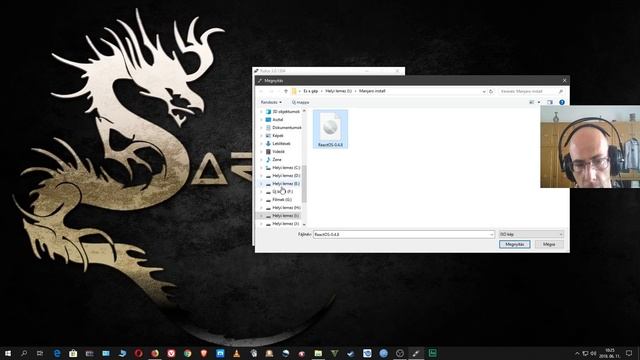This screenshot has height=360, width=640.
Task: Open the Windows Start menu
Action: (x=8, y=353)
